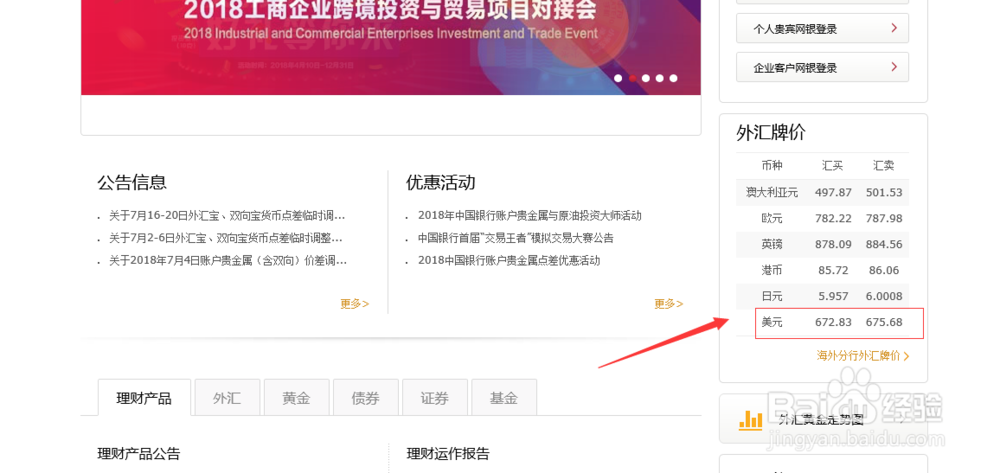This screenshot has height=473, width=1000.
Task: Switch to the 债券 tab
Action: coord(365,398)
